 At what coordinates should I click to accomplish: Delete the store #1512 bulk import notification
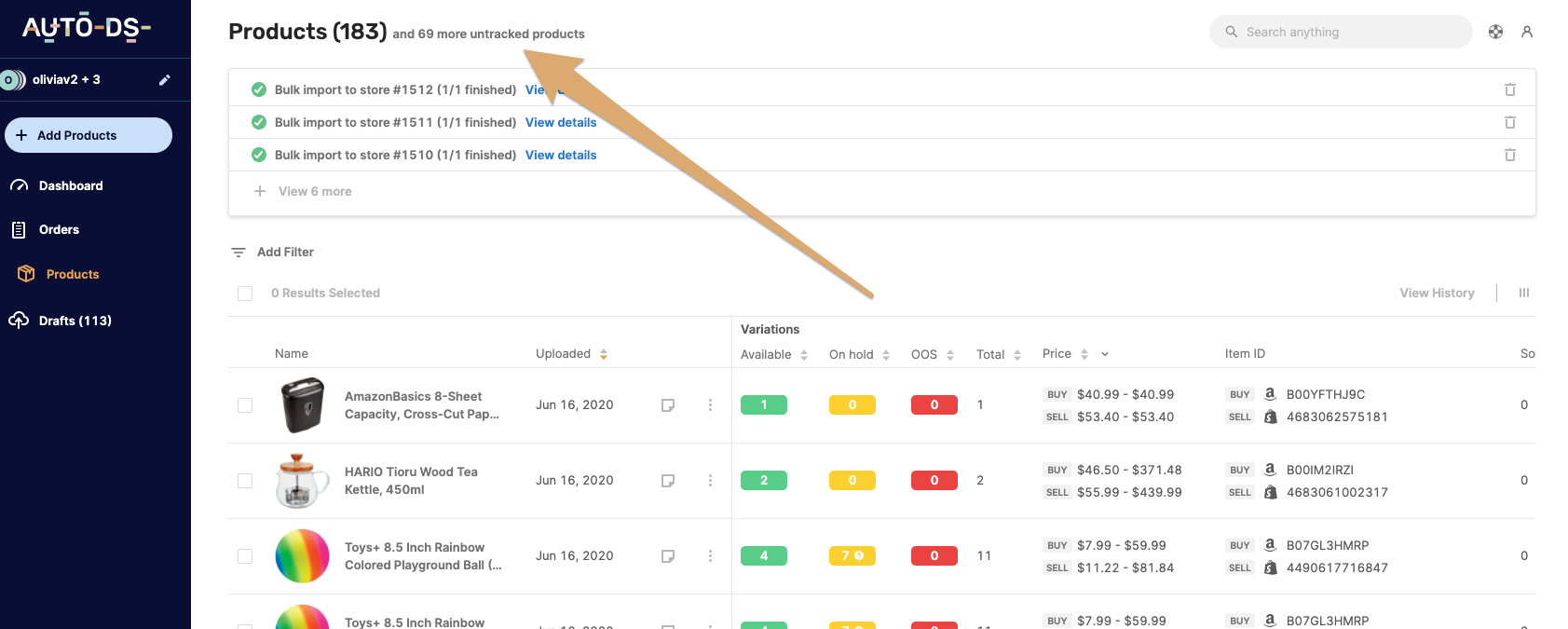coord(1510,89)
